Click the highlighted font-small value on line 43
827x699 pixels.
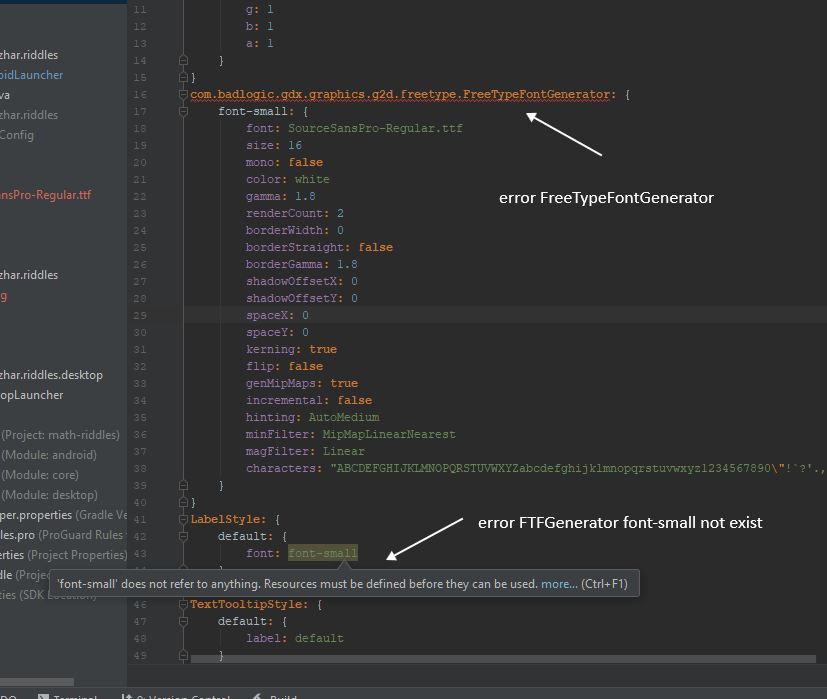pos(323,553)
